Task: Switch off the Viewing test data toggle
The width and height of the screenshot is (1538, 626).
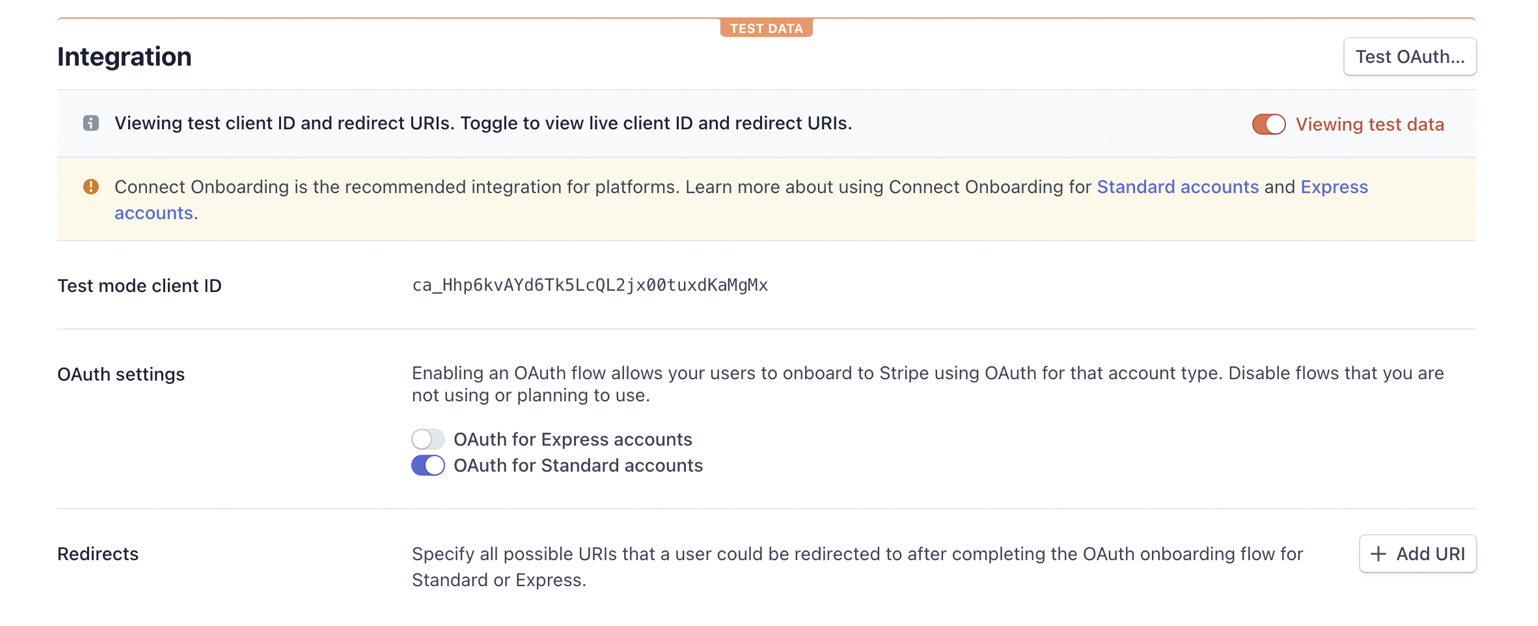Action: [x=1268, y=124]
